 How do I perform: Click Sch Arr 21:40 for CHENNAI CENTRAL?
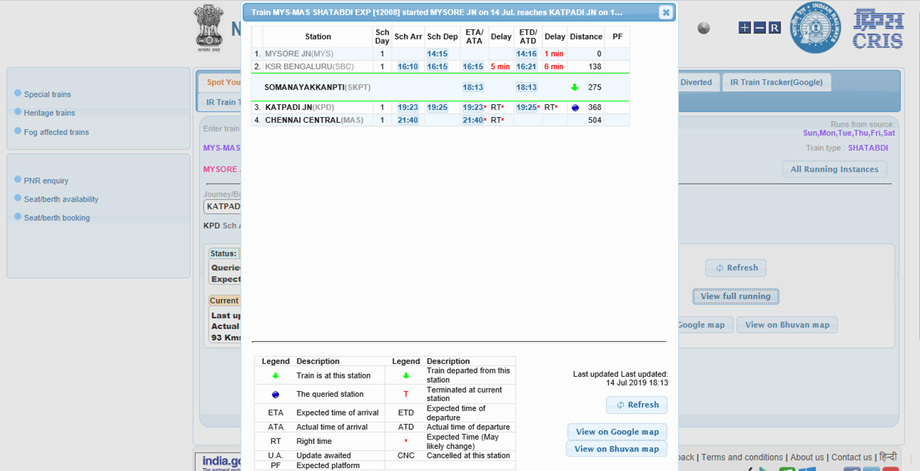coord(408,120)
